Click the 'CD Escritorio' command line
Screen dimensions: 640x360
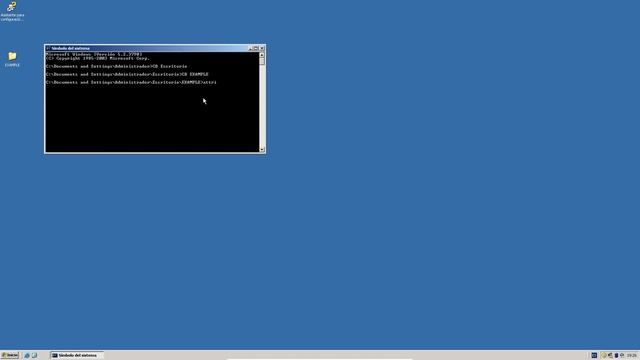(116, 66)
